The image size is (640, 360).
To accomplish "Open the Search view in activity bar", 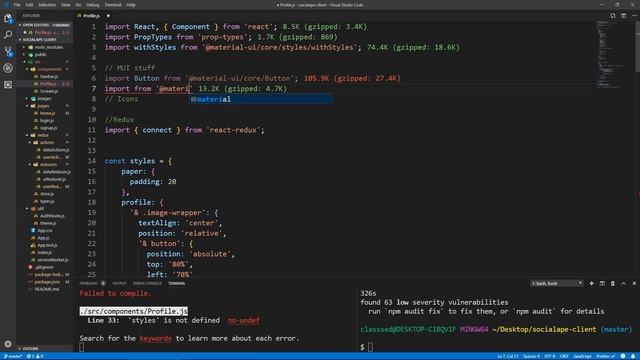I will 8,35.
